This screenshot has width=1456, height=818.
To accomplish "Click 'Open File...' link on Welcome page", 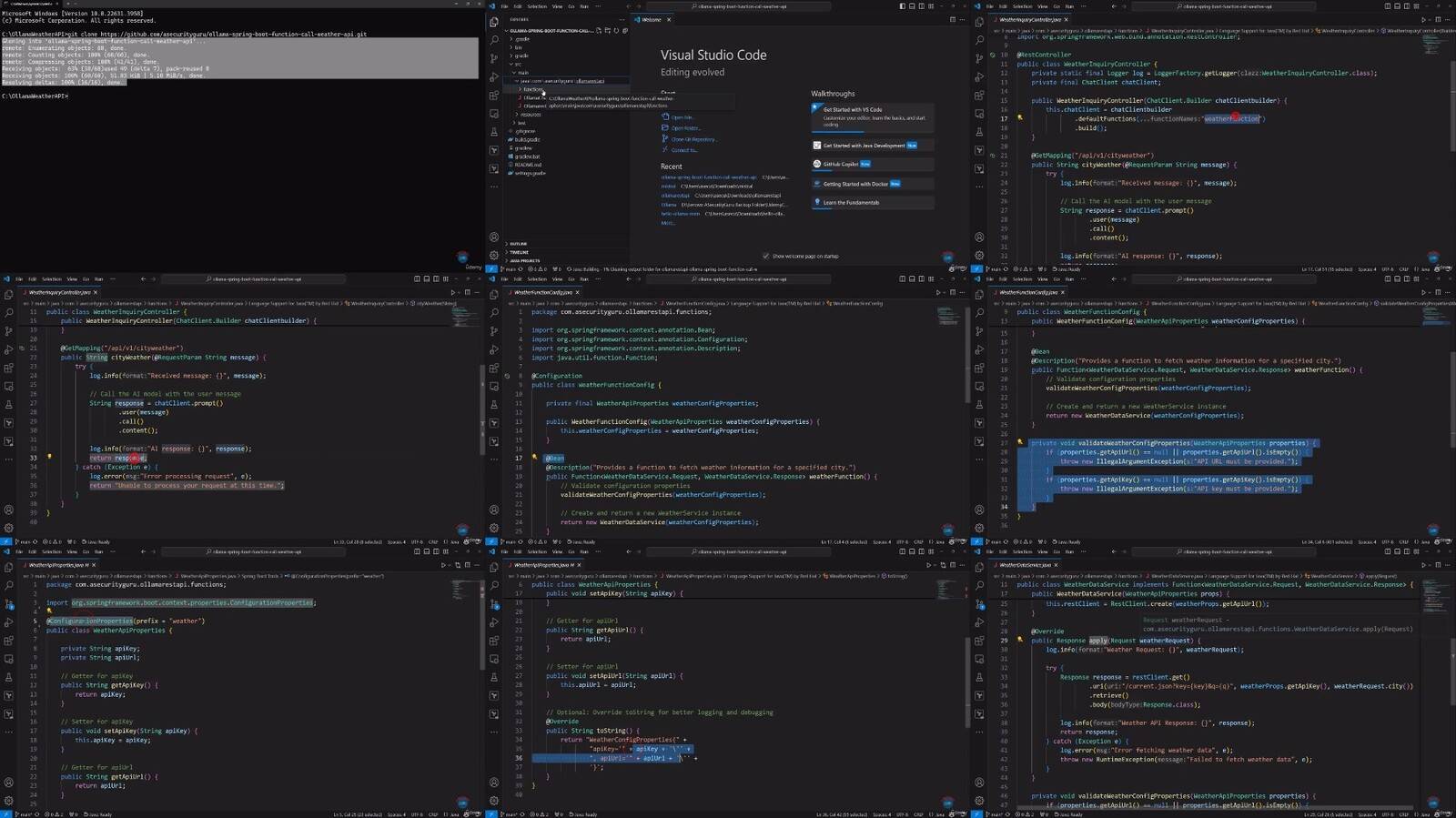I will pyautogui.click(x=682, y=117).
